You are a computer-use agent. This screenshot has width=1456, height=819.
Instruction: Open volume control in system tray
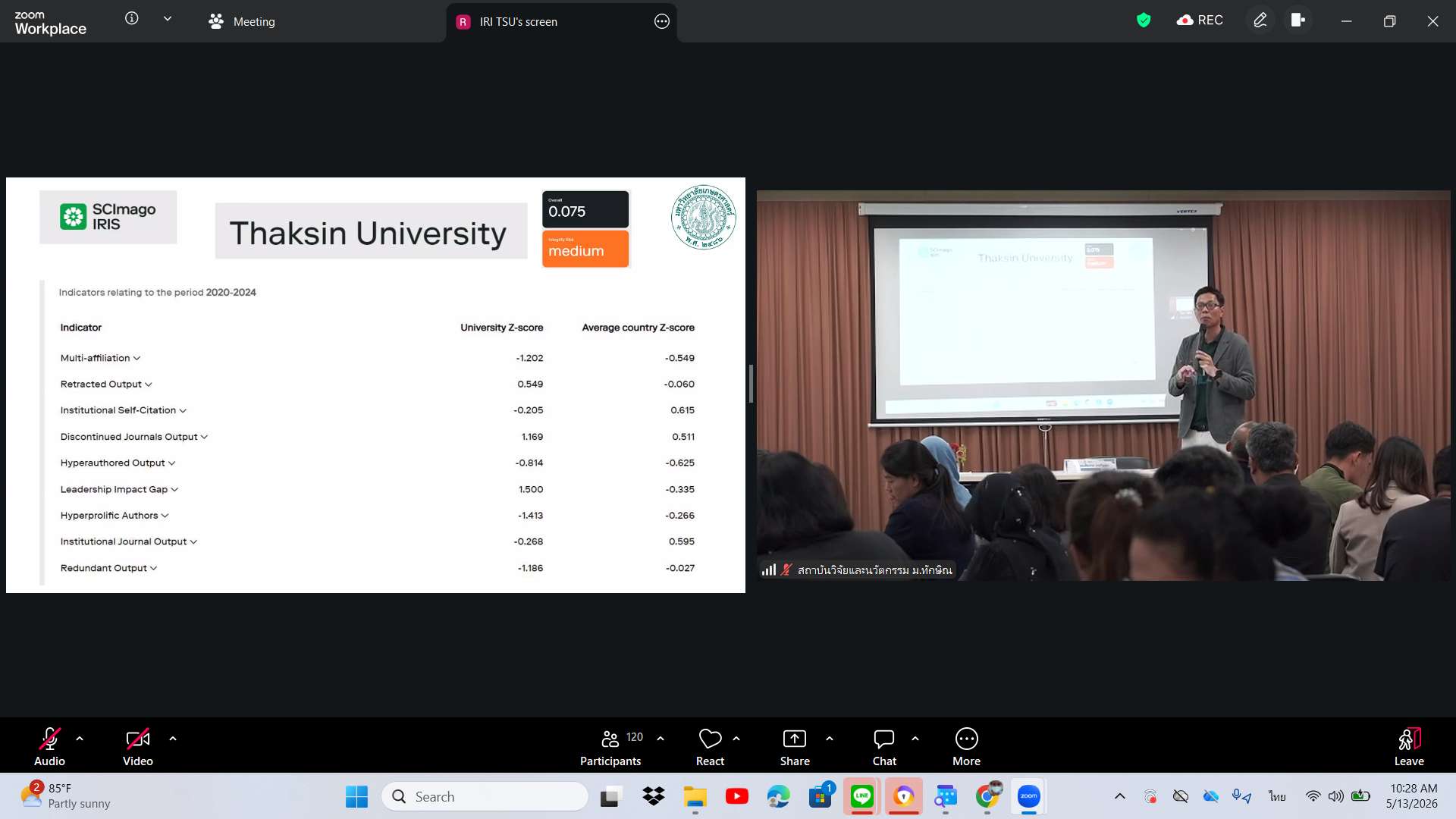(x=1336, y=796)
